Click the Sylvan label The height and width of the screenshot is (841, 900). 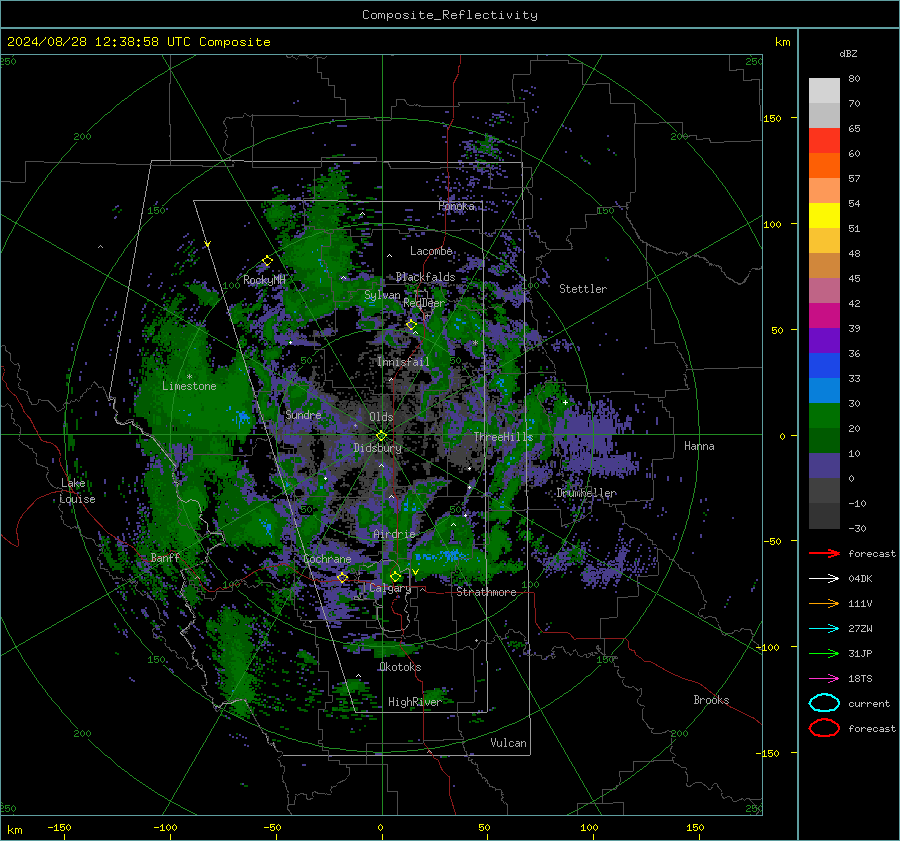(x=382, y=295)
